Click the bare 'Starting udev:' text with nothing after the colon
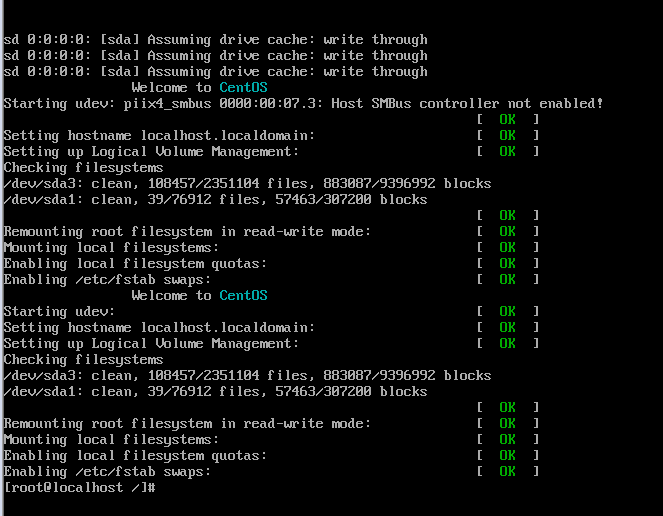 59,311
